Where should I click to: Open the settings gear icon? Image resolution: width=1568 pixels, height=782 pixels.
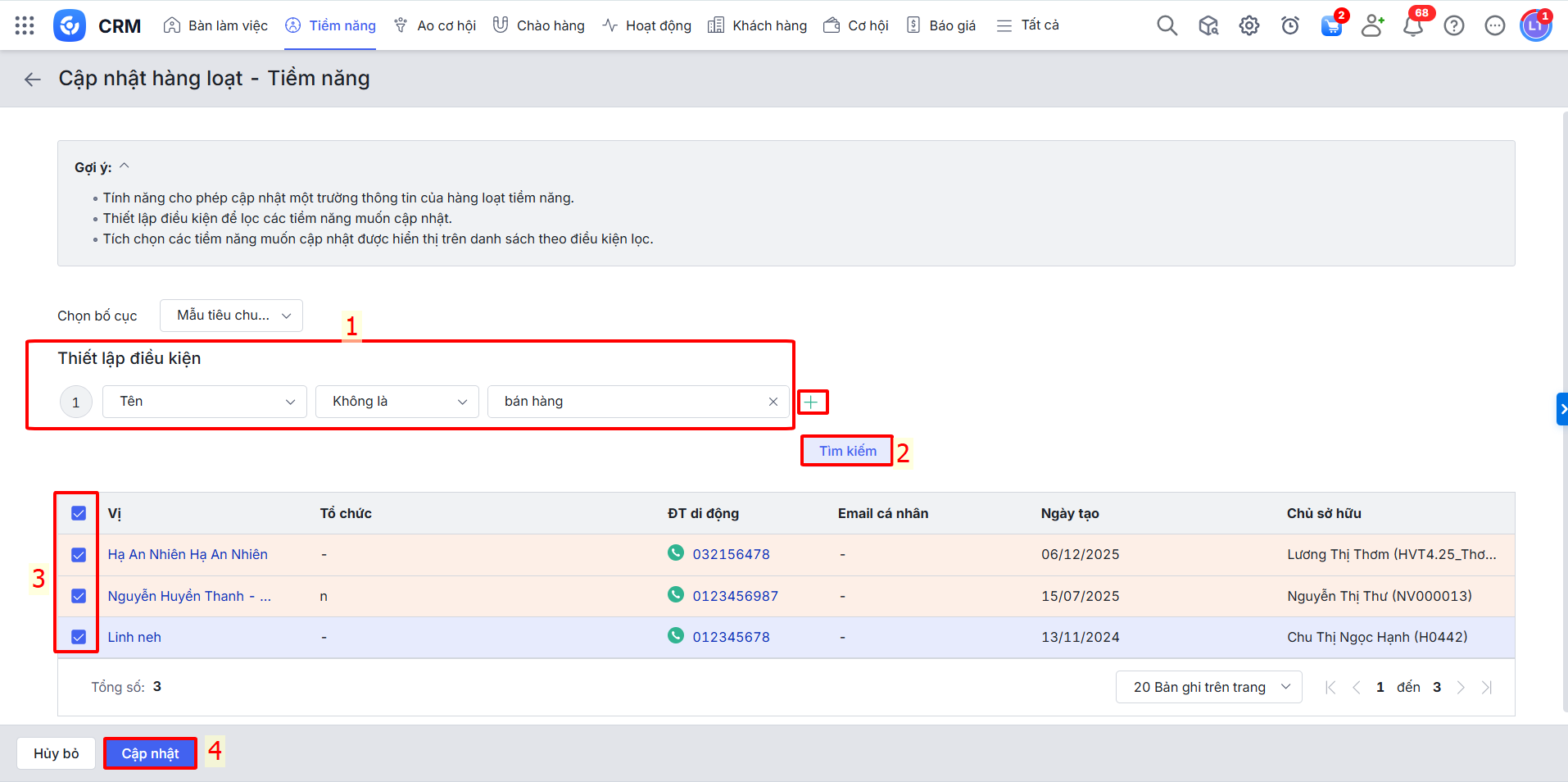(x=1249, y=25)
